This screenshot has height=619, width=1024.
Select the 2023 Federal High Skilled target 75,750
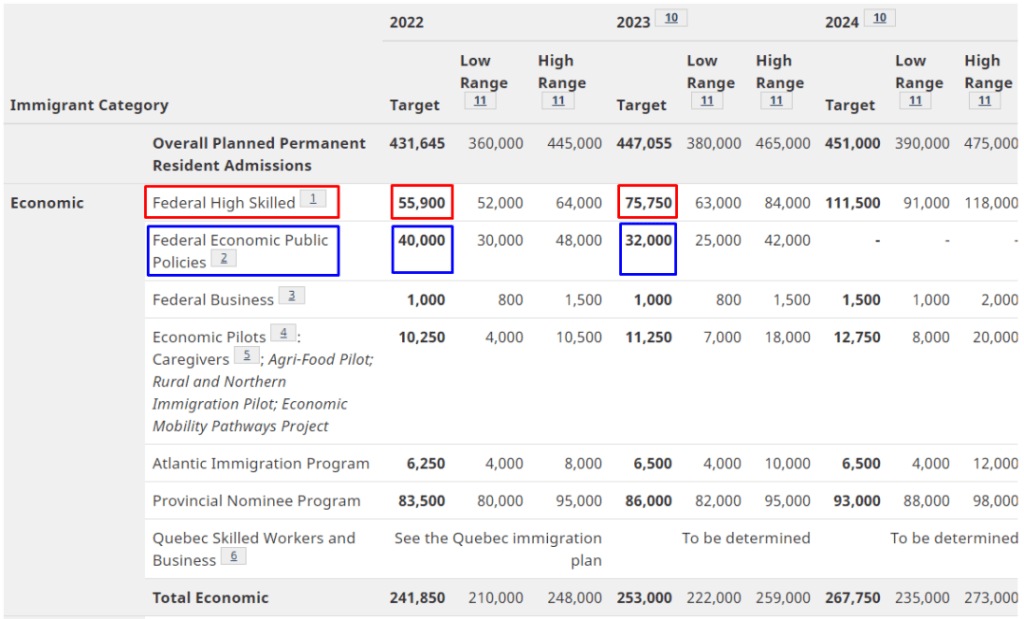pos(648,203)
